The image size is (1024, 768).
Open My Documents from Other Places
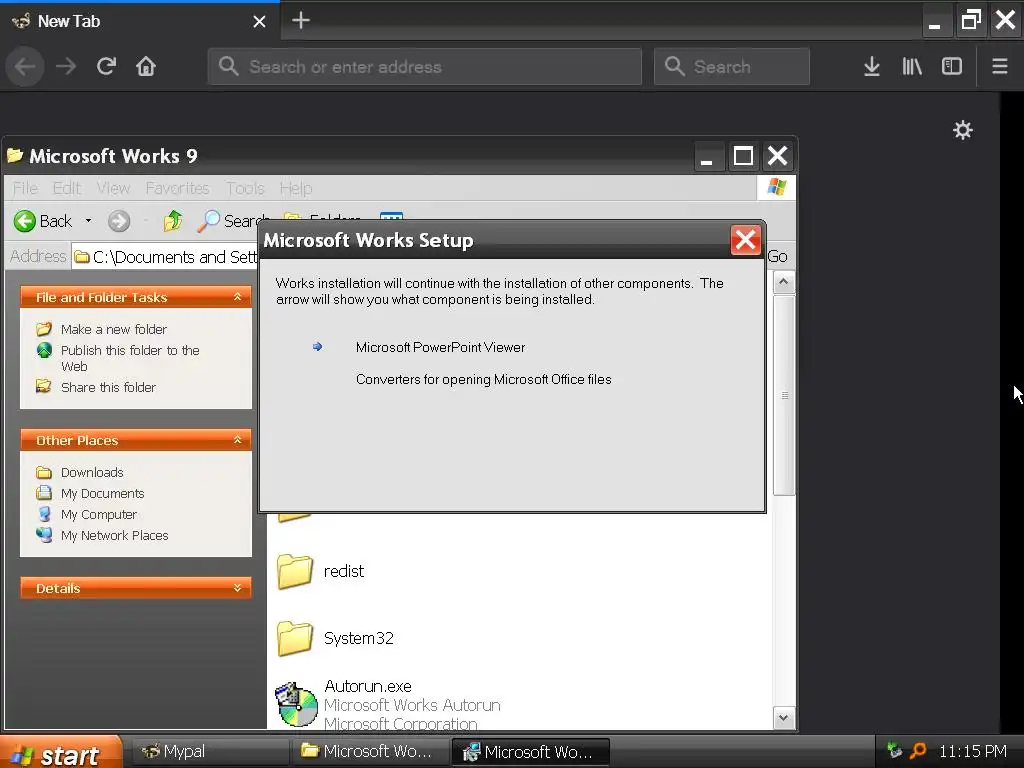(x=103, y=493)
